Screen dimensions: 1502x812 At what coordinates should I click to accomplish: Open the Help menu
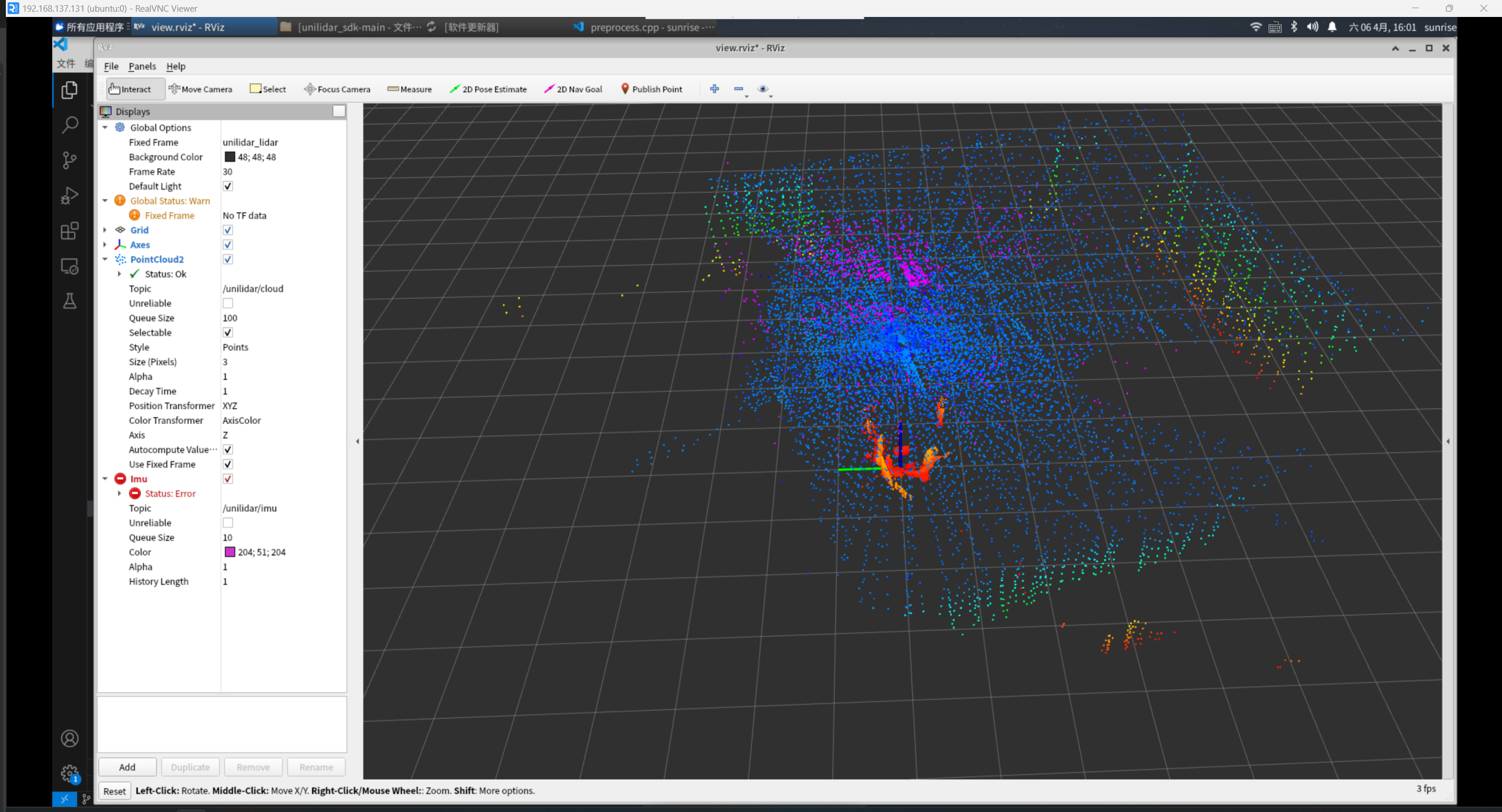[175, 66]
